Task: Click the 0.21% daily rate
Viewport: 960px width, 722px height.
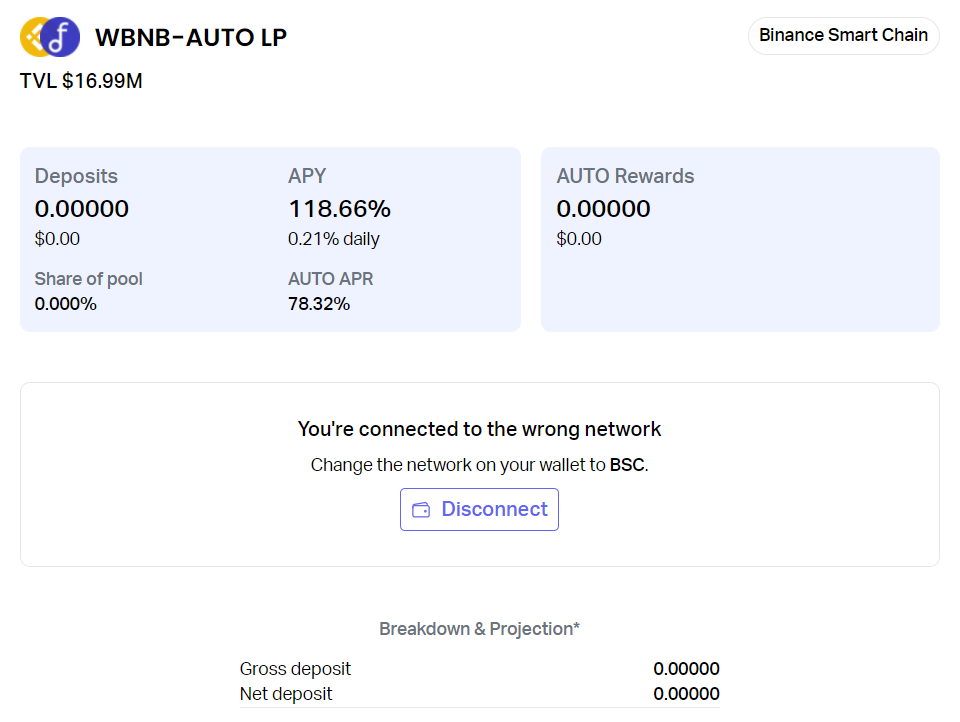Action: 334,239
